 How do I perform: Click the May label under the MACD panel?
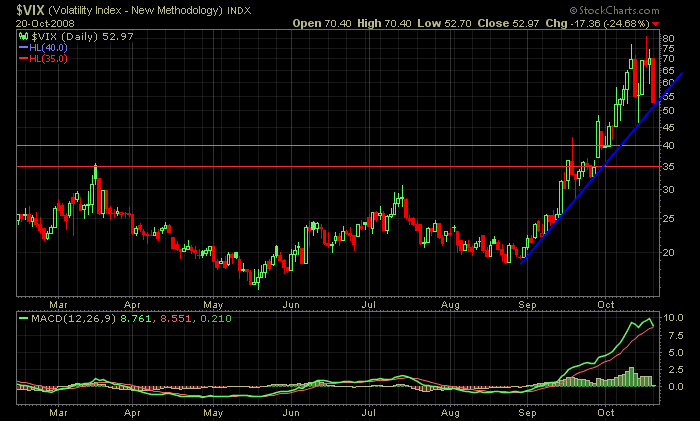click(213, 413)
